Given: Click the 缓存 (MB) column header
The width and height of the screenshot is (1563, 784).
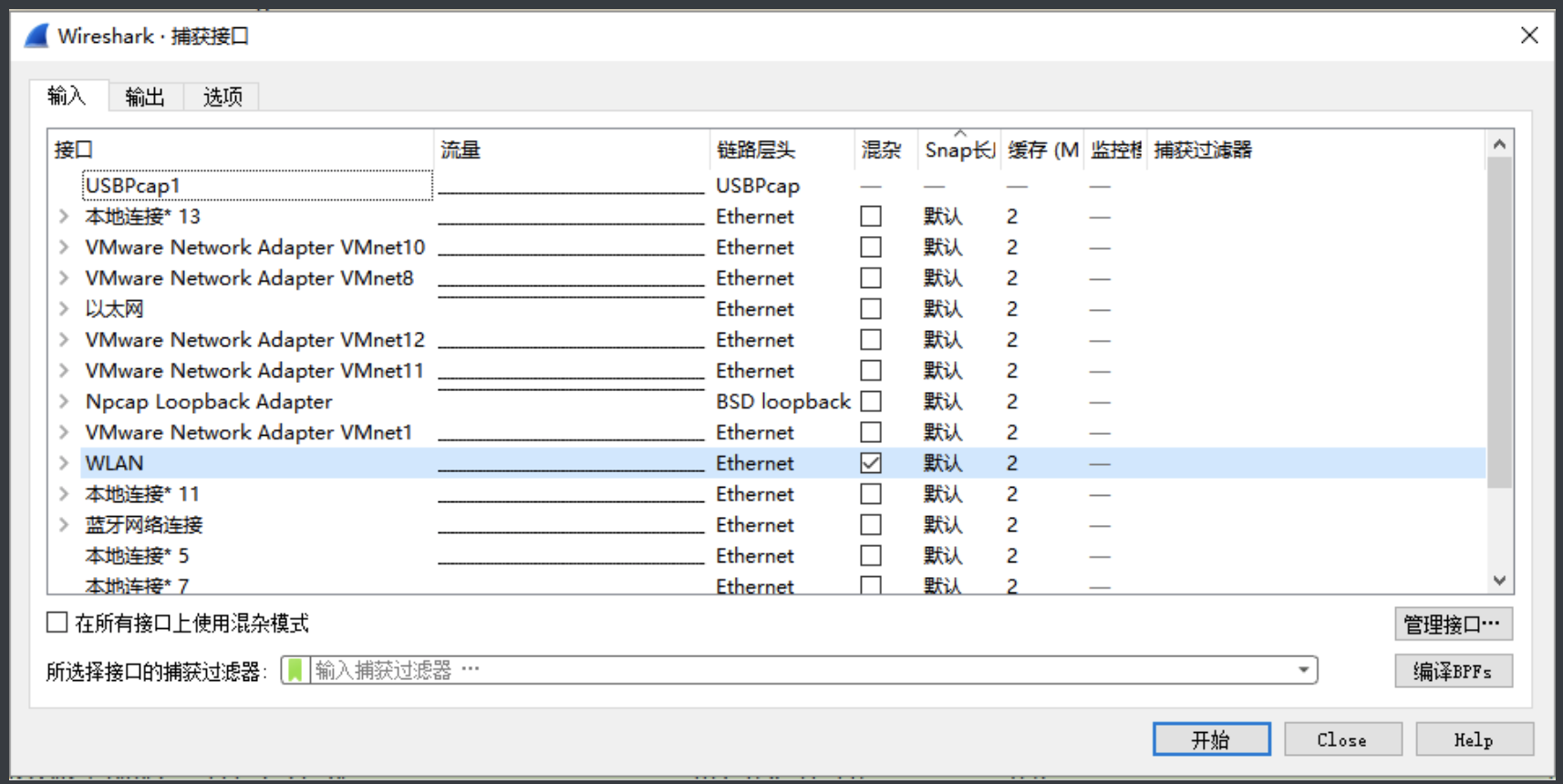Looking at the screenshot, I should coord(1042,150).
